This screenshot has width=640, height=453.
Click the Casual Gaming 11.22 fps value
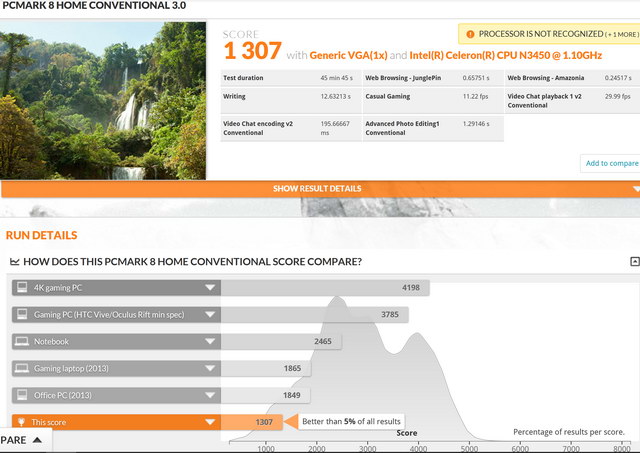click(x=476, y=97)
